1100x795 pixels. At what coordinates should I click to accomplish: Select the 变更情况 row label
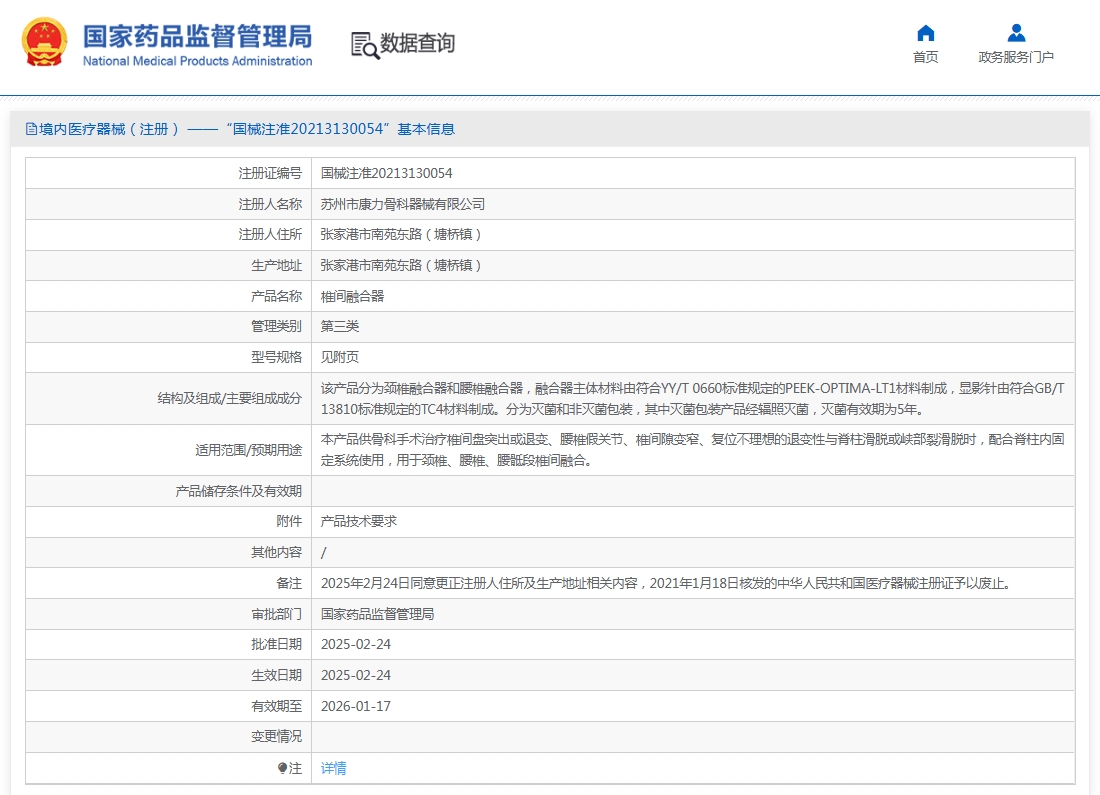276,736
